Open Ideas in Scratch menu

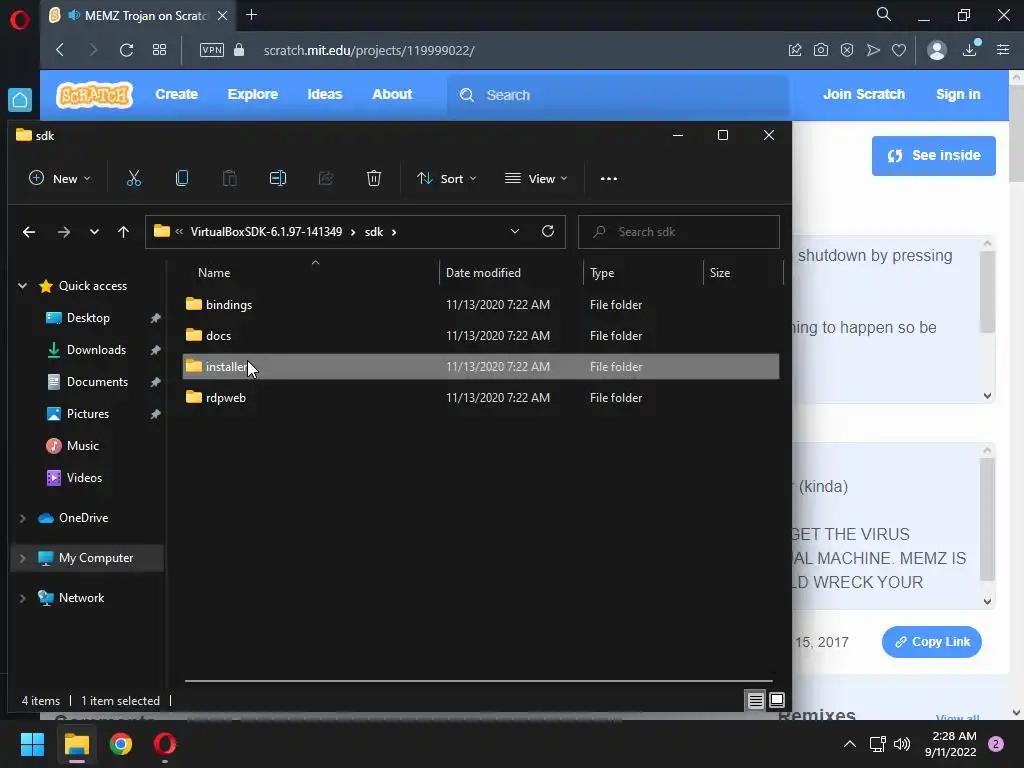click(x=325, y=94)
